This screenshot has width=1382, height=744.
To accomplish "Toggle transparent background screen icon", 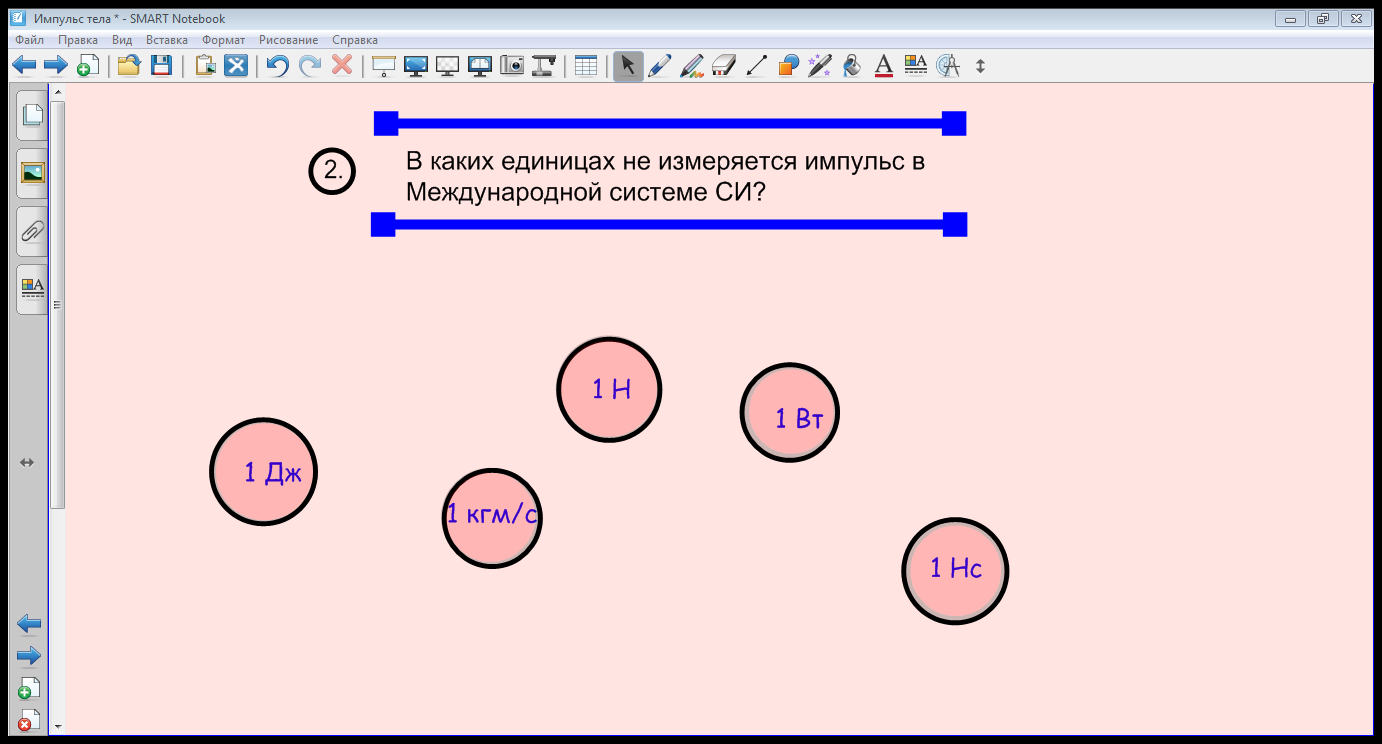I will coord(448,66).
